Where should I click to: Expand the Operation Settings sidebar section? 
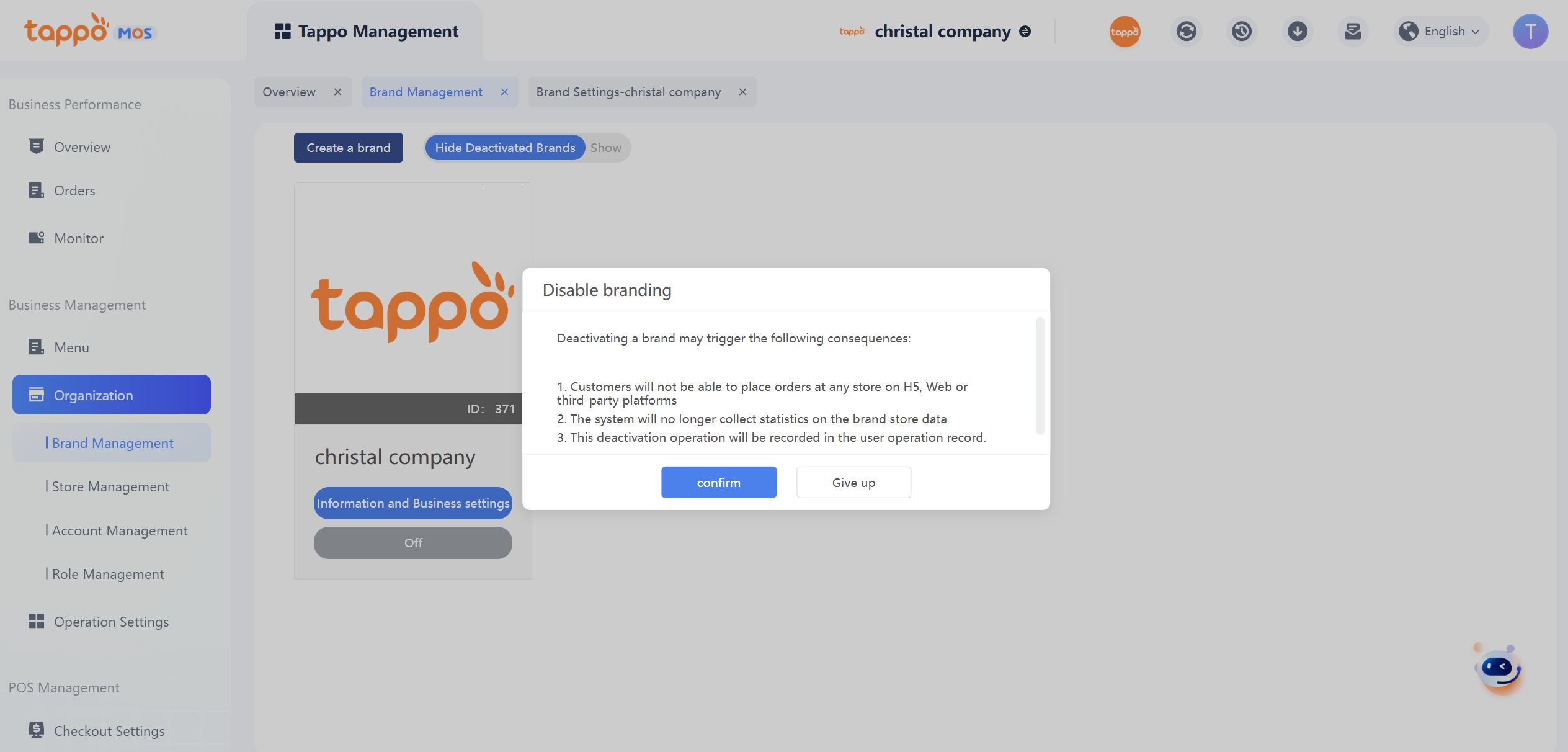point(111,622)
